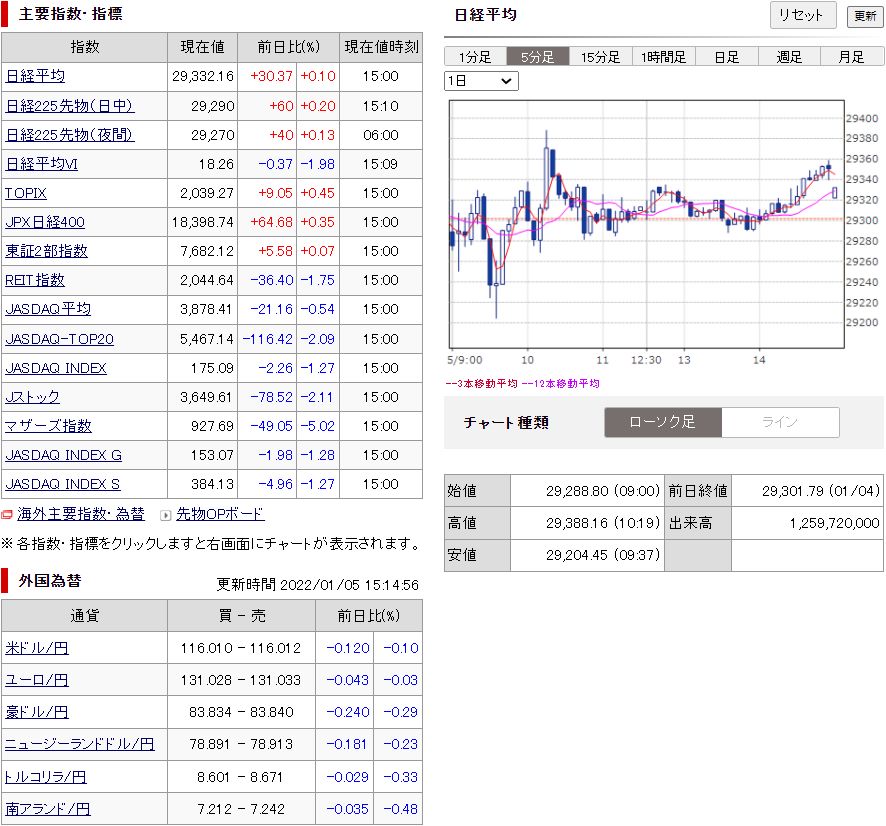Click the arrow icon beside 先物OPボード

166,515
